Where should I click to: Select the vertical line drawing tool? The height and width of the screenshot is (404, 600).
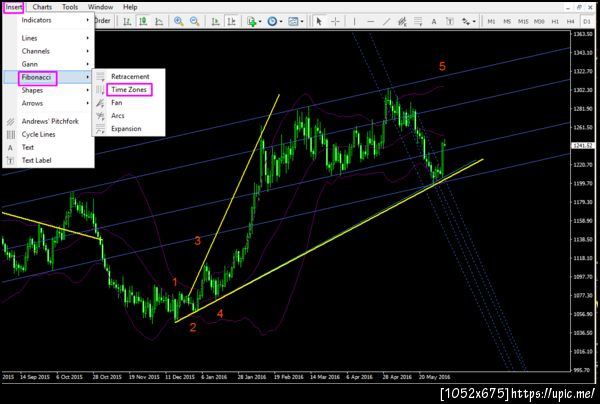[354, 21]
